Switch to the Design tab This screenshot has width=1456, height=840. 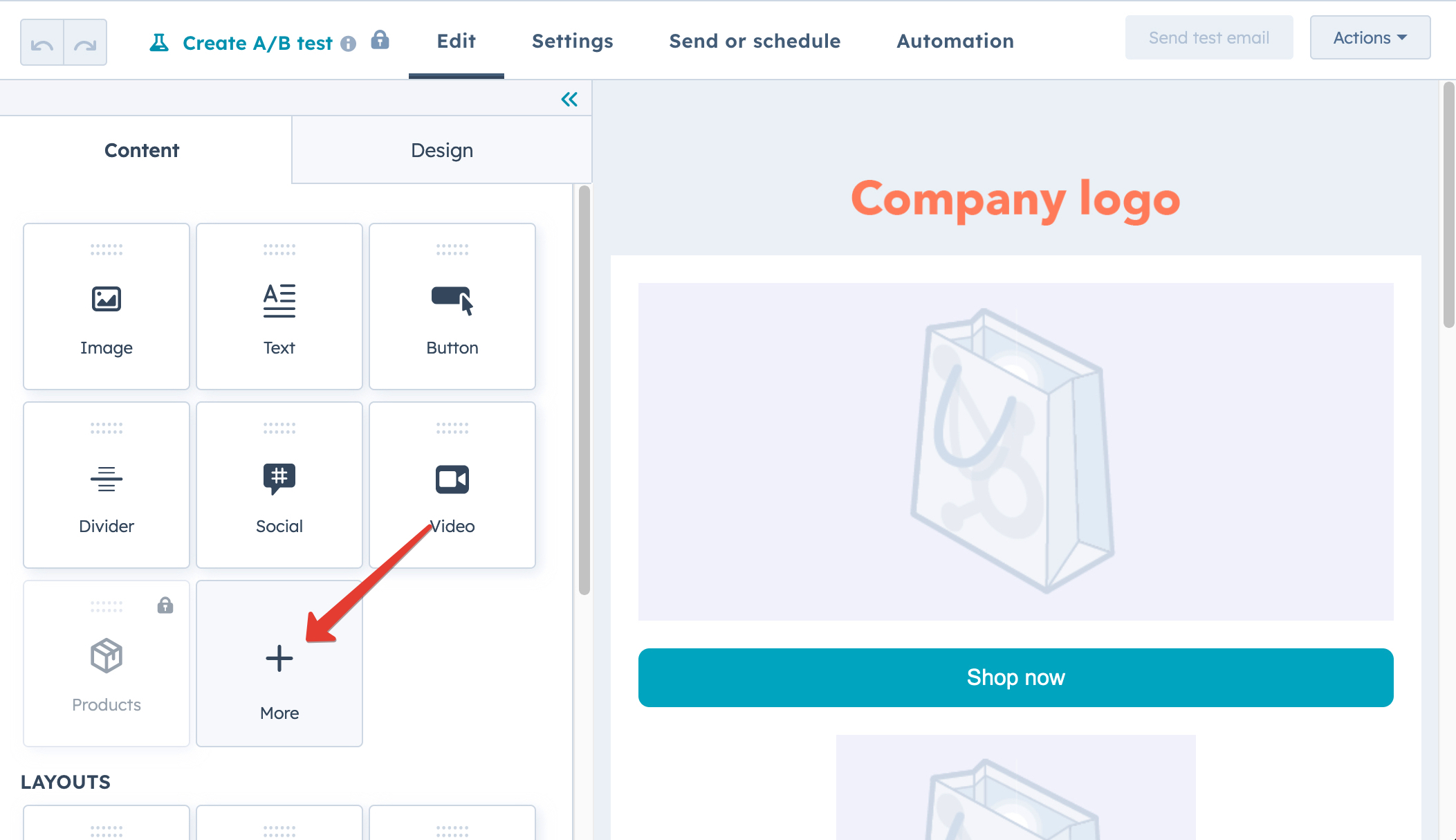[440, 150]
